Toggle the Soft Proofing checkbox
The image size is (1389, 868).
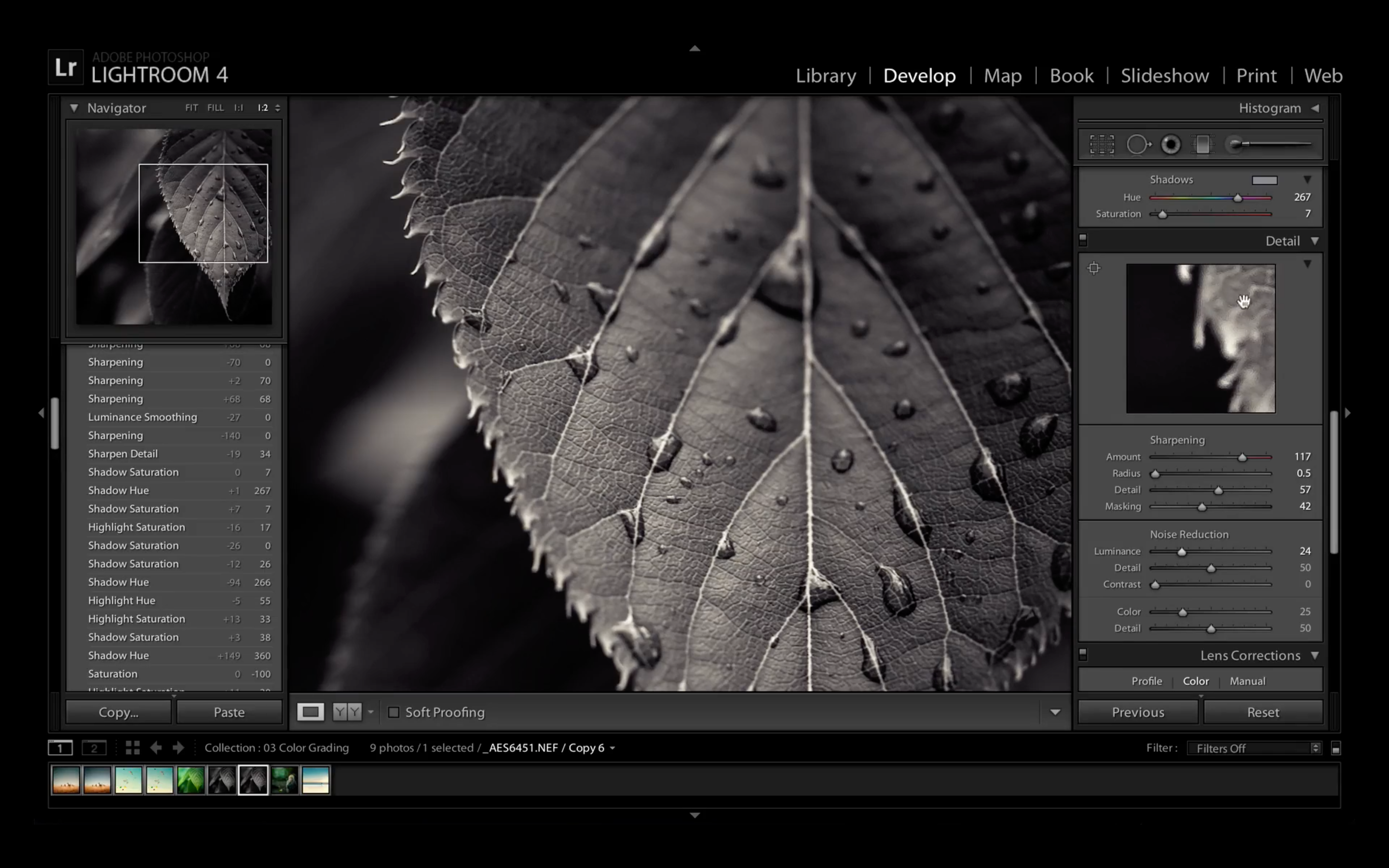click(x=393, y=712)
